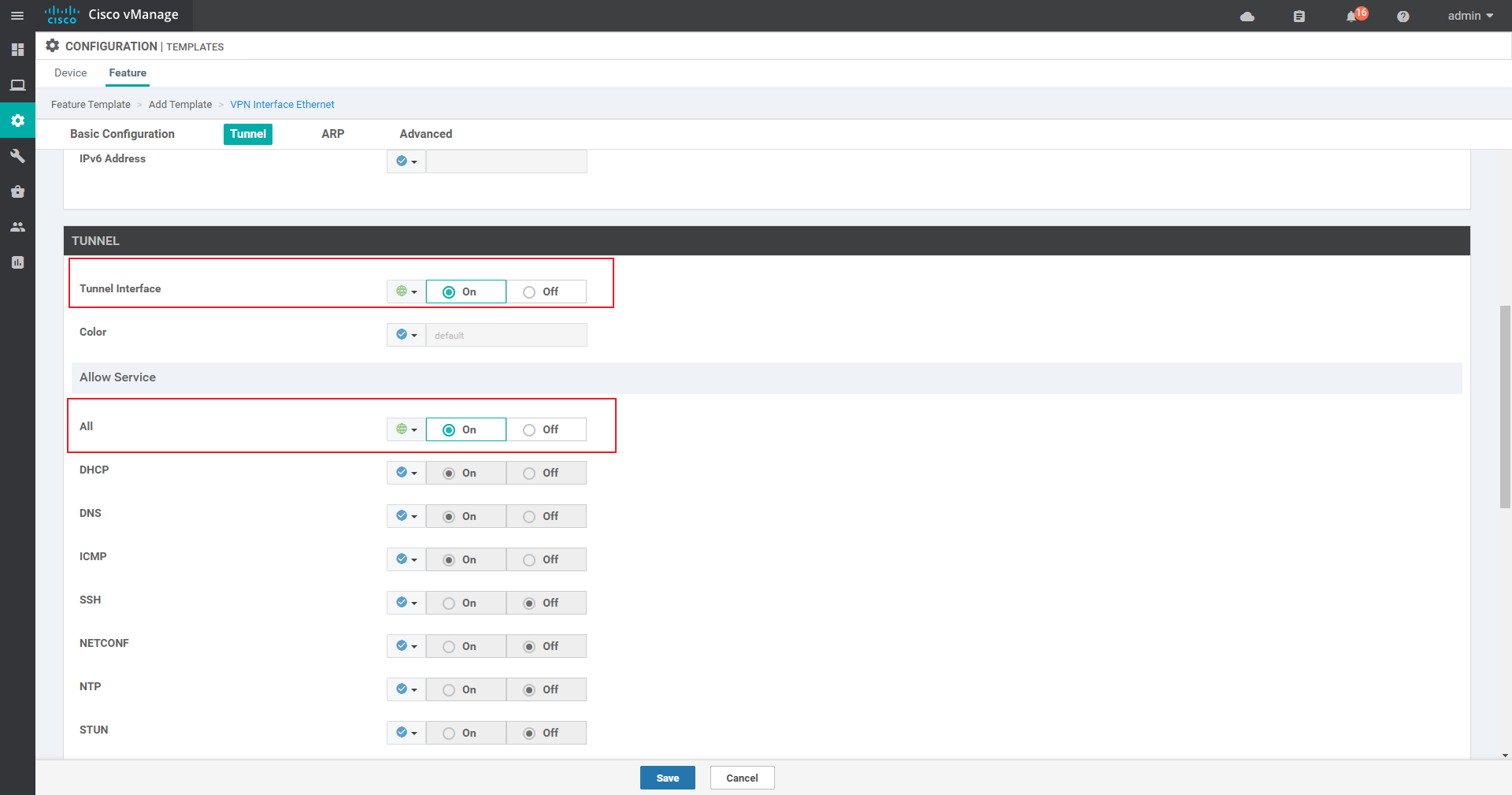Open the vAnalytics icon in the sidebar
Image resolution: width=1512 pixels, height=795 pixels.
coord(17,262)
